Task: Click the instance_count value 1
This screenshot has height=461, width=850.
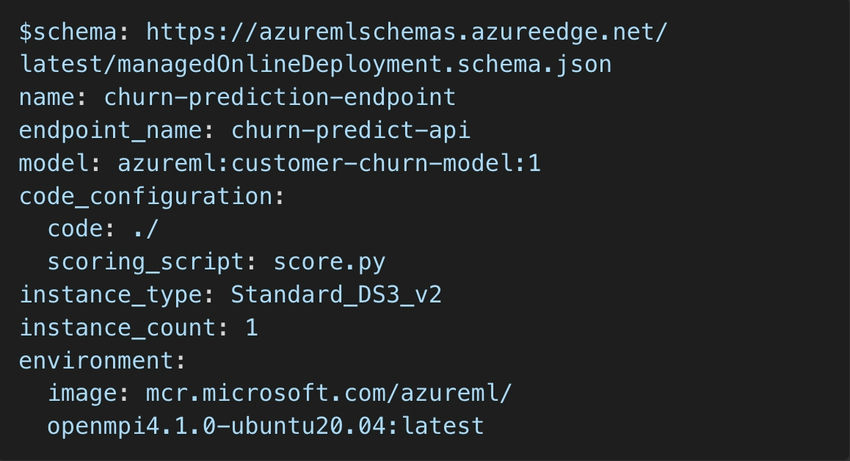Action: pyautogui.click(x=252, y=328)
